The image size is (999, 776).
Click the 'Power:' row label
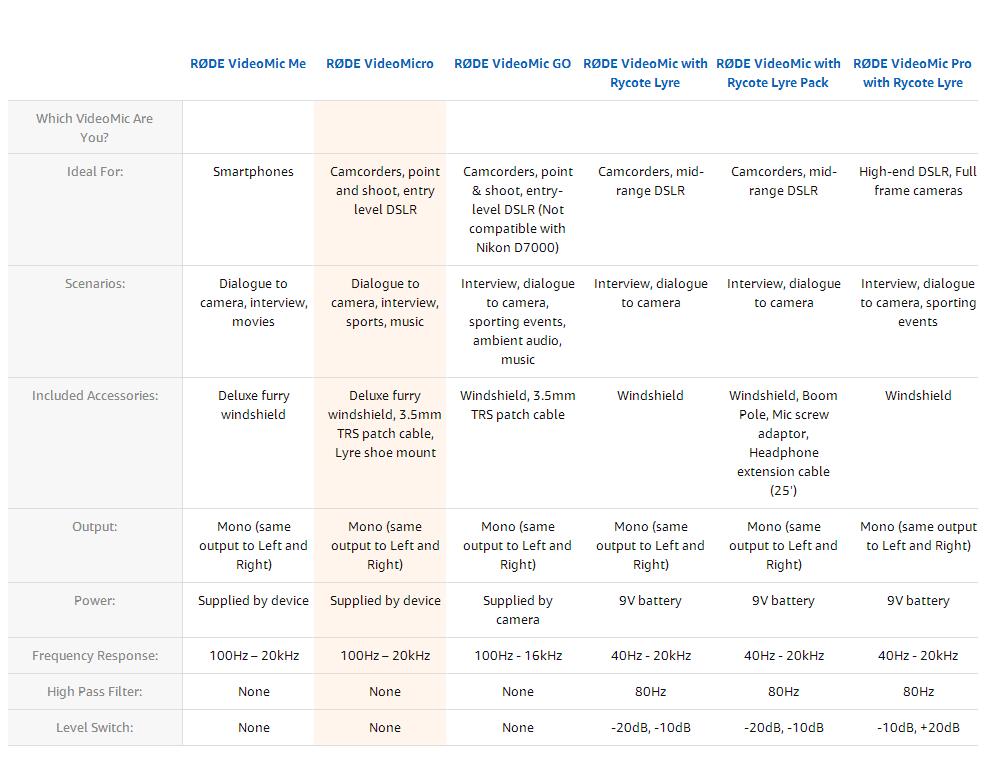(x=95, y=601)
